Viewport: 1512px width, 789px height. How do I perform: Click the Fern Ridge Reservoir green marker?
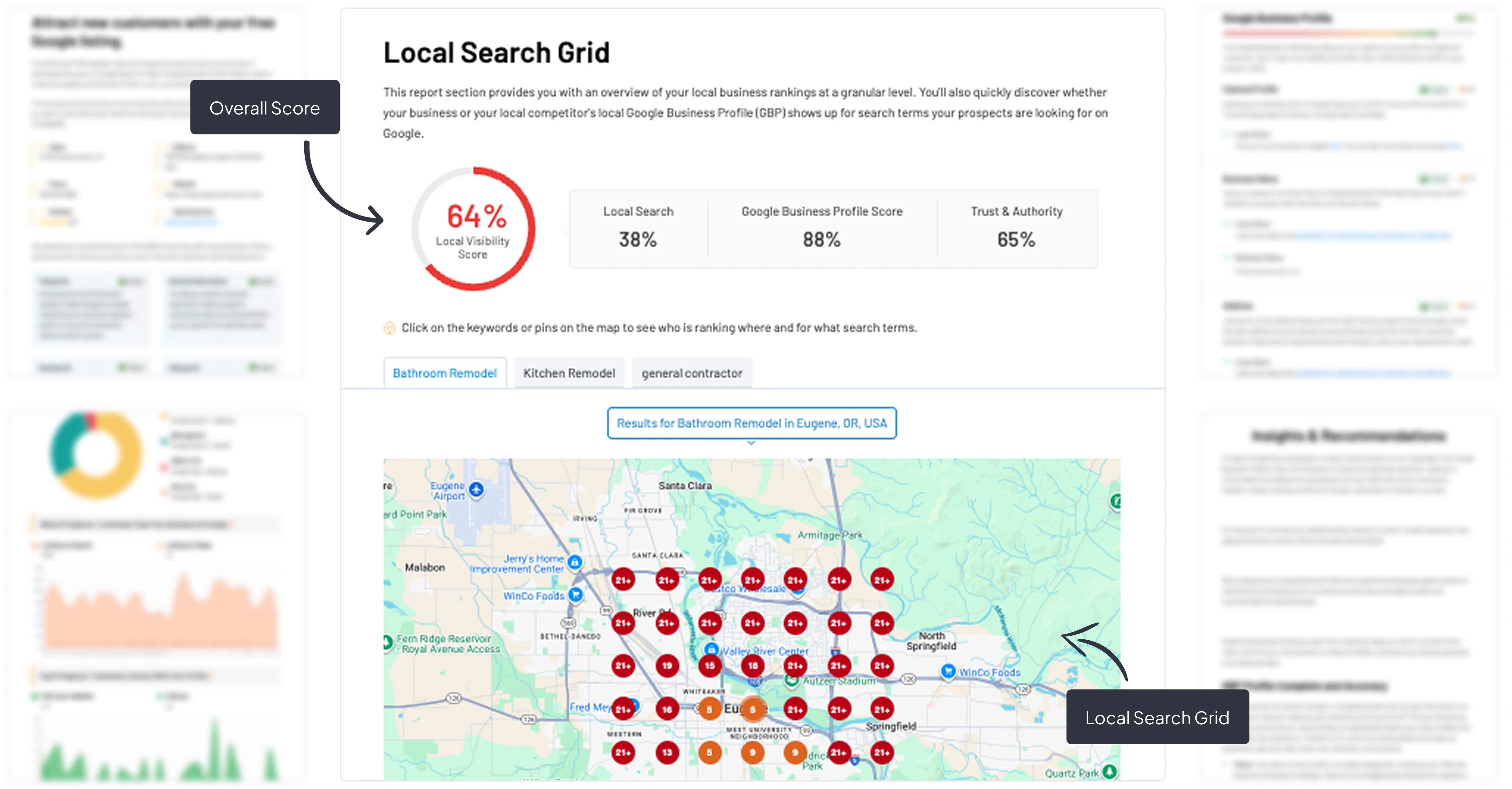coord(387,642)
